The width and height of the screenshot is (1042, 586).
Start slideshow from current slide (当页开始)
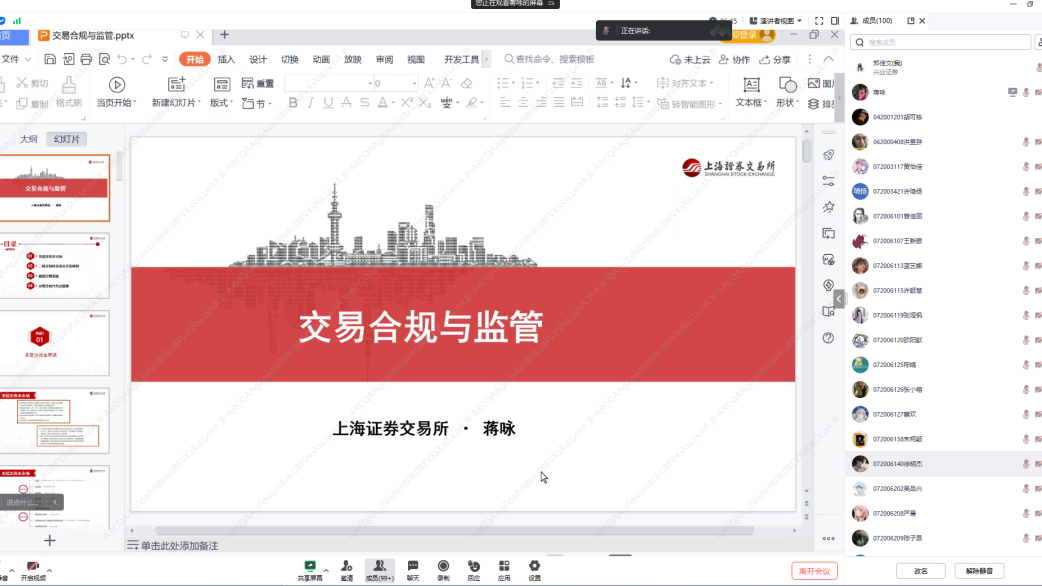pyautogui.click(x=116, y=92)
